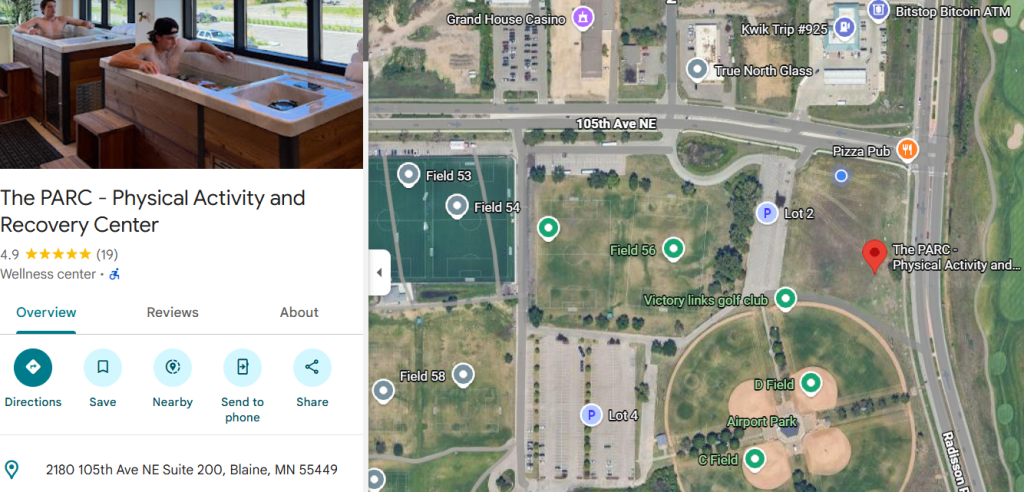Screen dimensions: 1024x492
Task: Switch to the Reviews tab
Action: [172, 312]
